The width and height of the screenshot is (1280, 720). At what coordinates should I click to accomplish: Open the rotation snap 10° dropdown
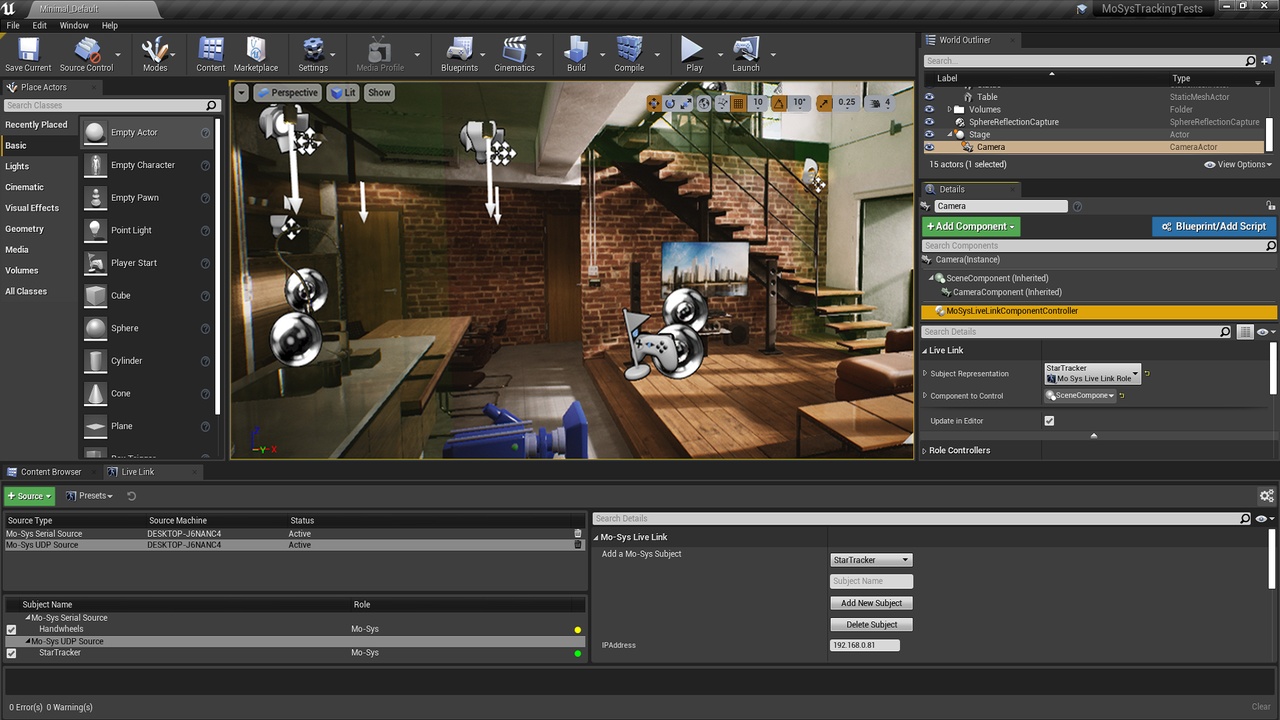pos(799,103)
